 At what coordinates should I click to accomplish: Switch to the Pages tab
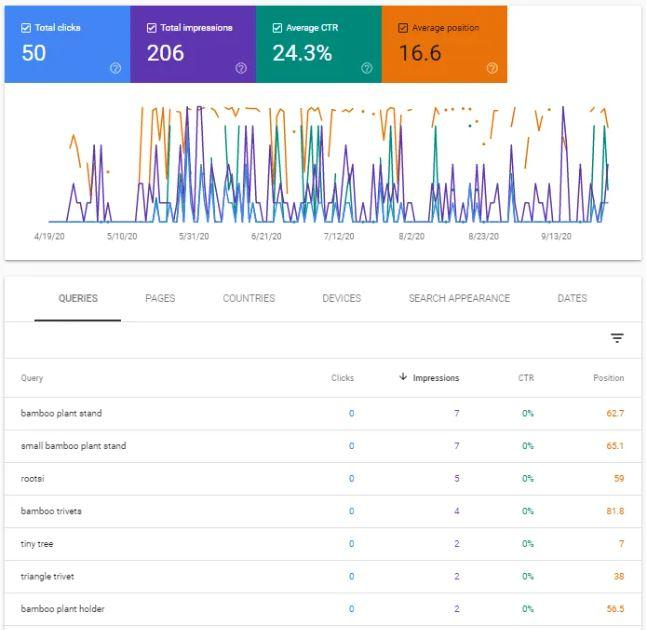click(160, 298)
